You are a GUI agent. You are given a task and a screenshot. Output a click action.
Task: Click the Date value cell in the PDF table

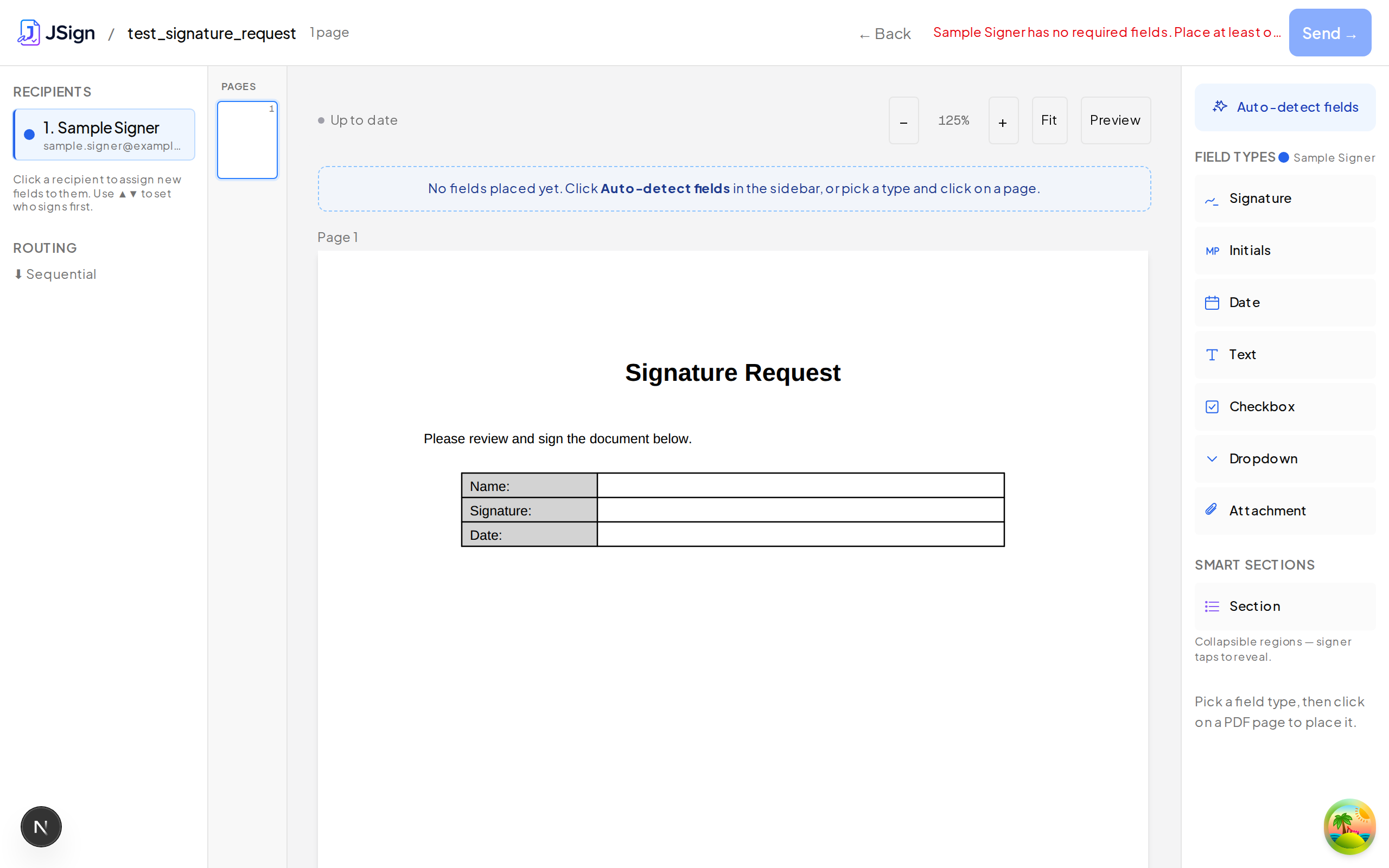(801, 534)
